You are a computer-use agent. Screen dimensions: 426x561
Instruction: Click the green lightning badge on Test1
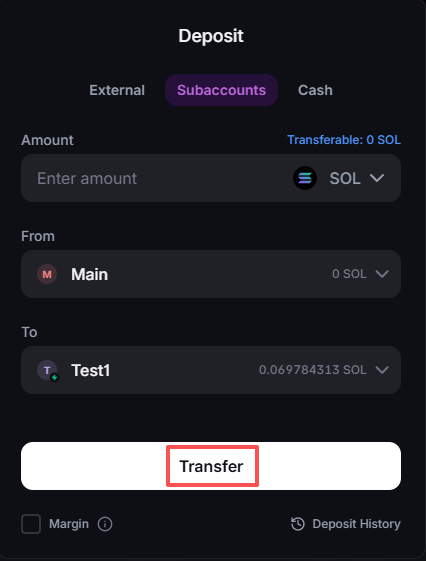pos(54,377)
